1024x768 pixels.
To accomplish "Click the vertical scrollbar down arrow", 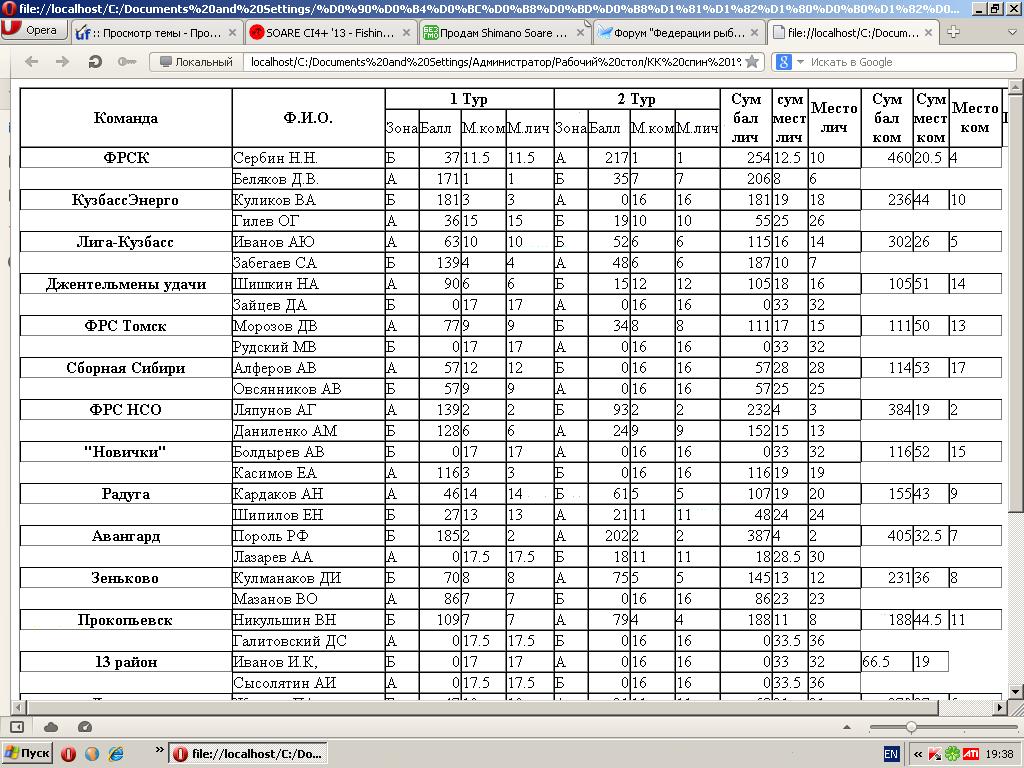I will coord(1016,690).
